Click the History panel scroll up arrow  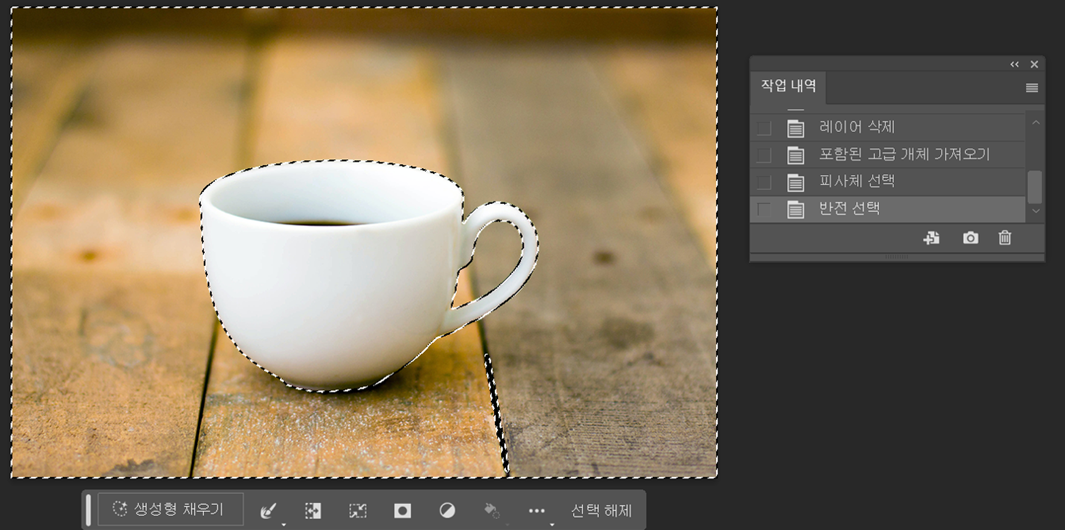click(1035, 122)
